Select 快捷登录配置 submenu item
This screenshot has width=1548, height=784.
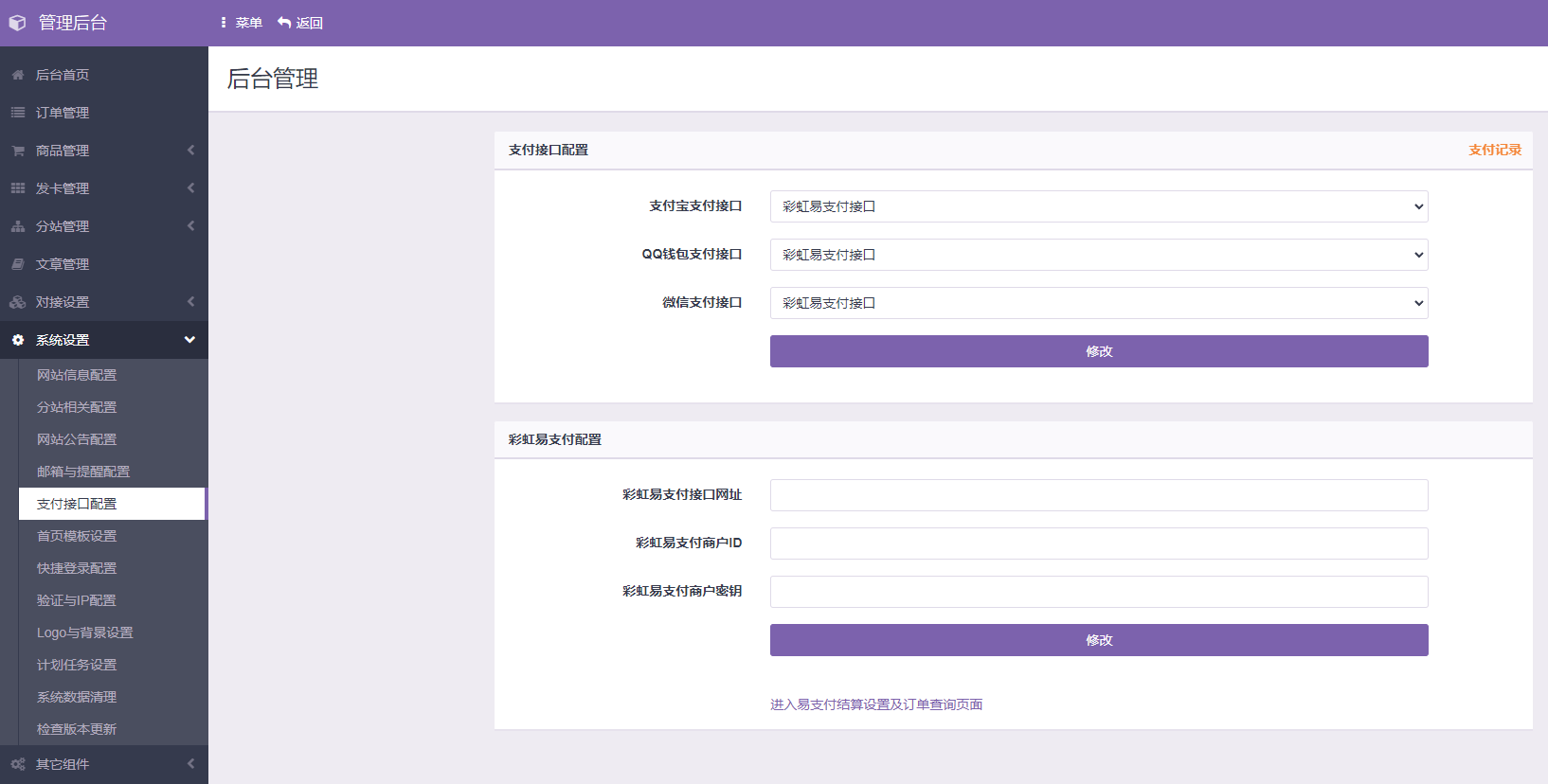pyautogui.click(x=112, y=568)
